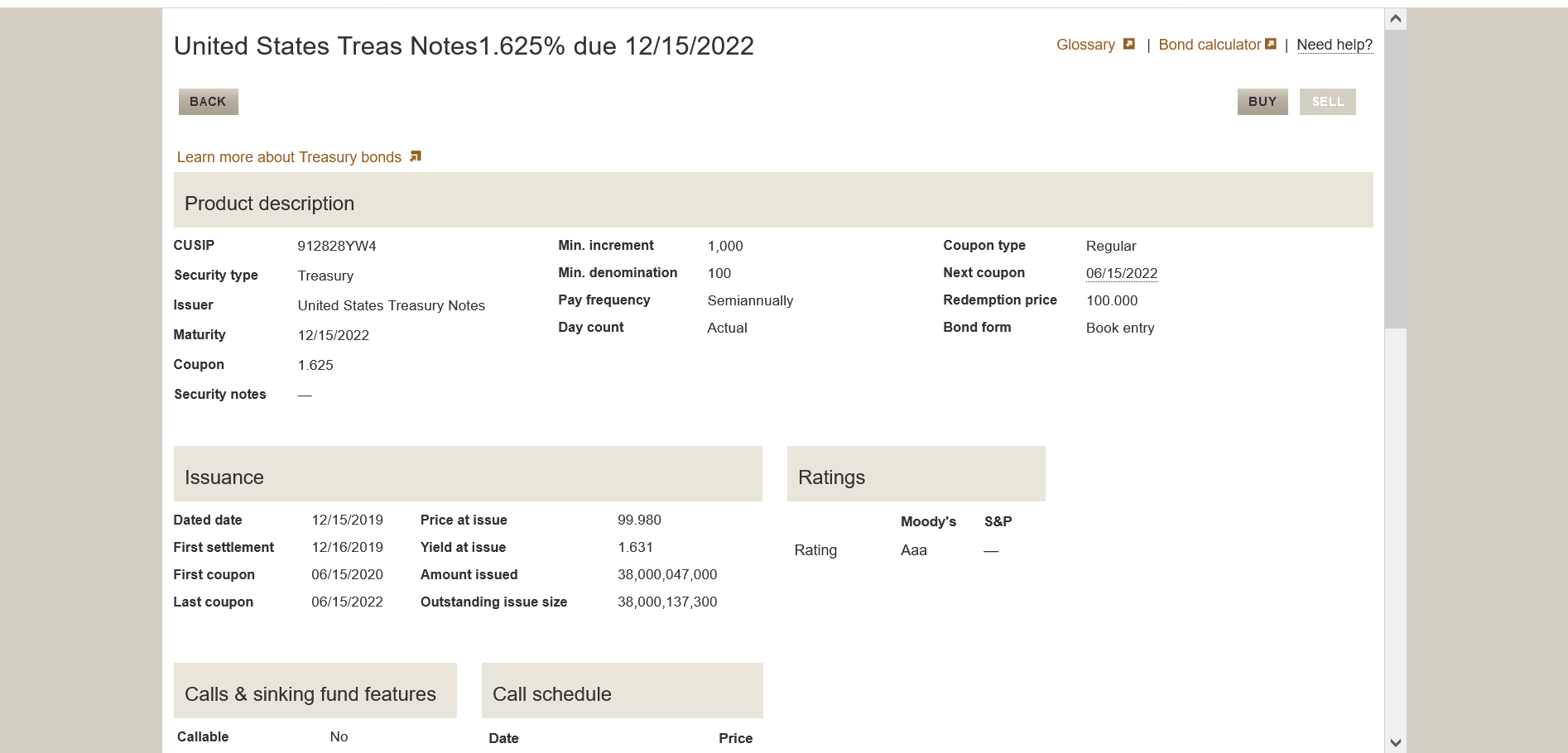This screenshot has width=1568, height=753.
Task: Click the S&P column header in Ratings
Action: pyautogui.click(x=998, y=521)
